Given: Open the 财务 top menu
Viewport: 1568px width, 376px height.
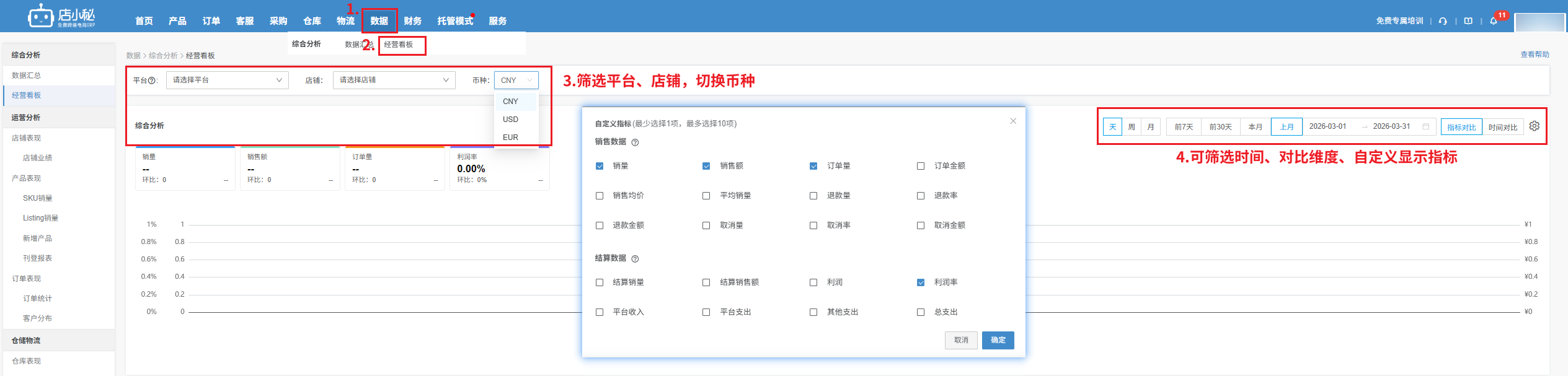Looking at the screenshot, I should pos(412,21).
